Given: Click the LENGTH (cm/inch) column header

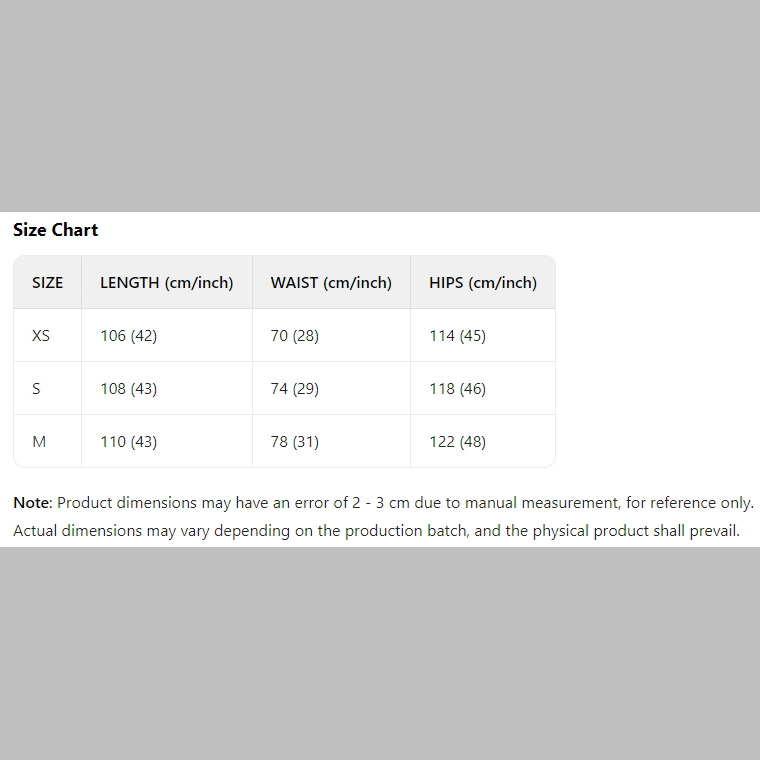Looking at the screenshot, I should point(167,282).
